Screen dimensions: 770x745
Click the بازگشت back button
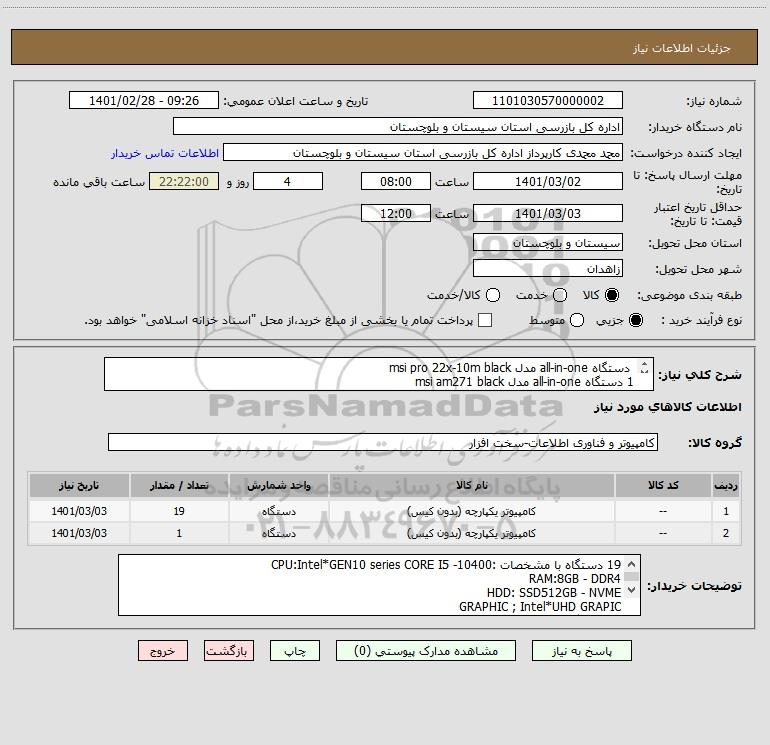pos(229,651)
